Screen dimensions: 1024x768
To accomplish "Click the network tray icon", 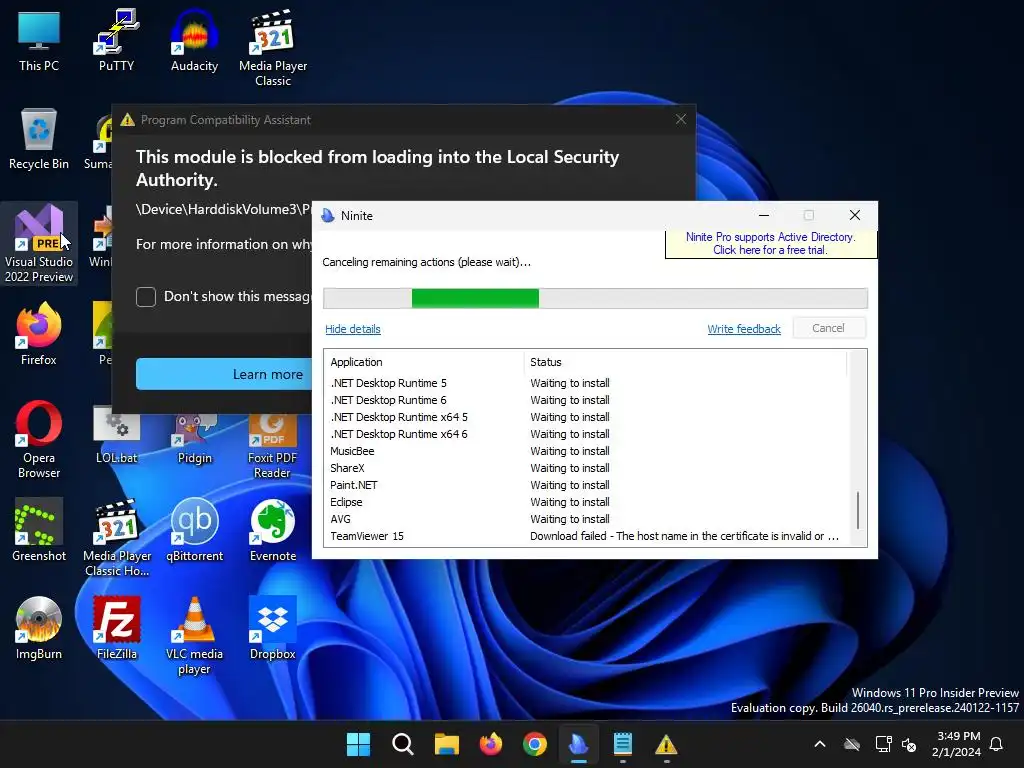I will click(883, 744).
